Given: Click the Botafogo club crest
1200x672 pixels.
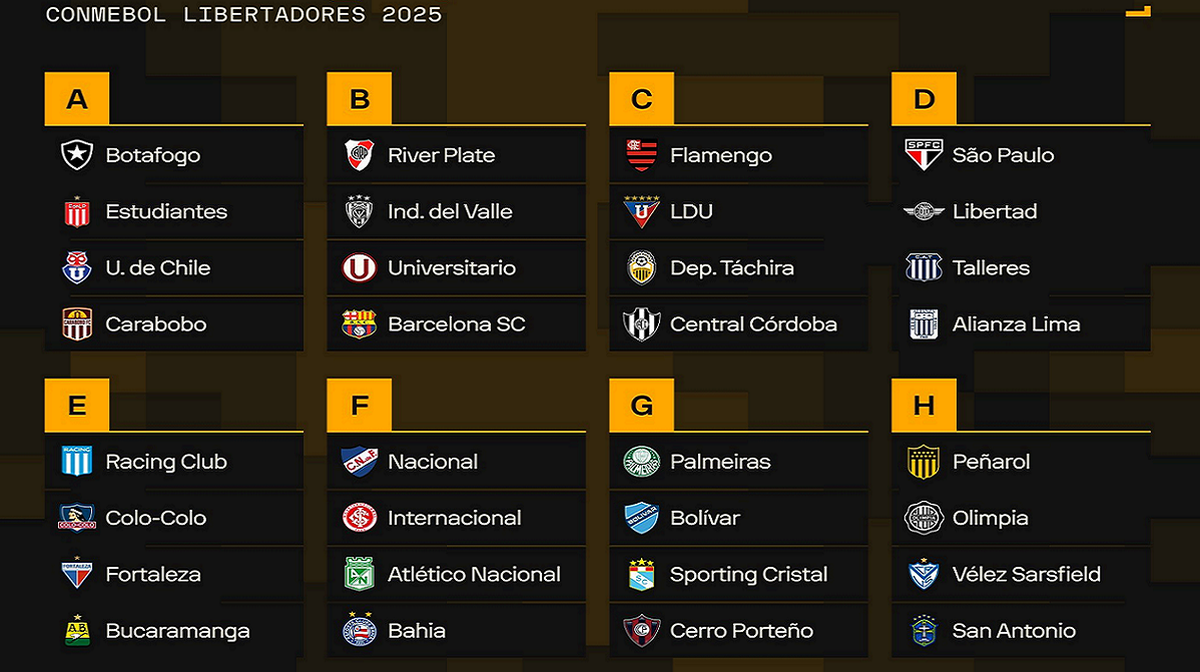Looking at the screenshot, I should click(x=77, y=155).
